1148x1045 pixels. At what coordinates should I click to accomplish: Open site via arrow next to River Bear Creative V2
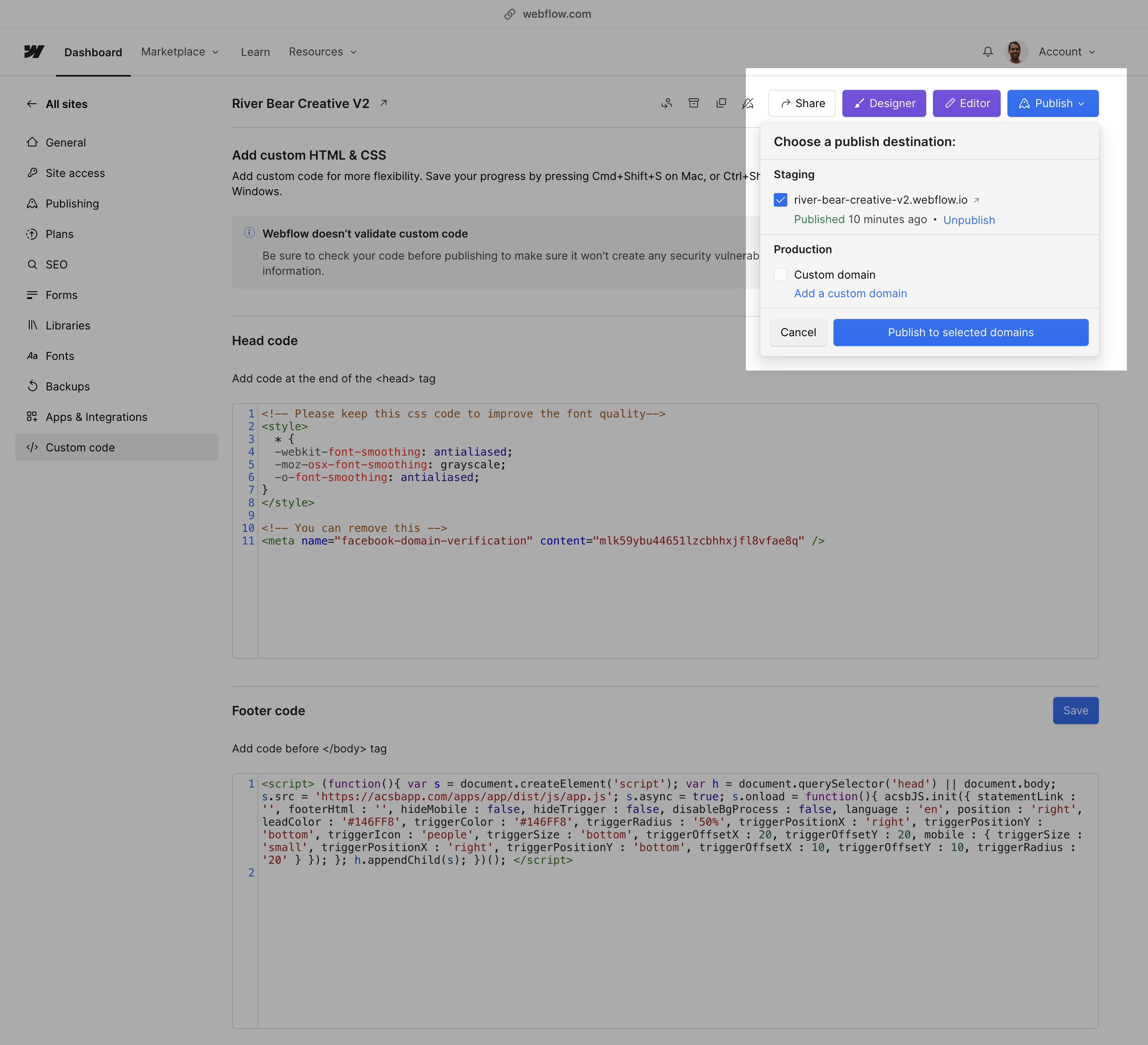(384, 103)
